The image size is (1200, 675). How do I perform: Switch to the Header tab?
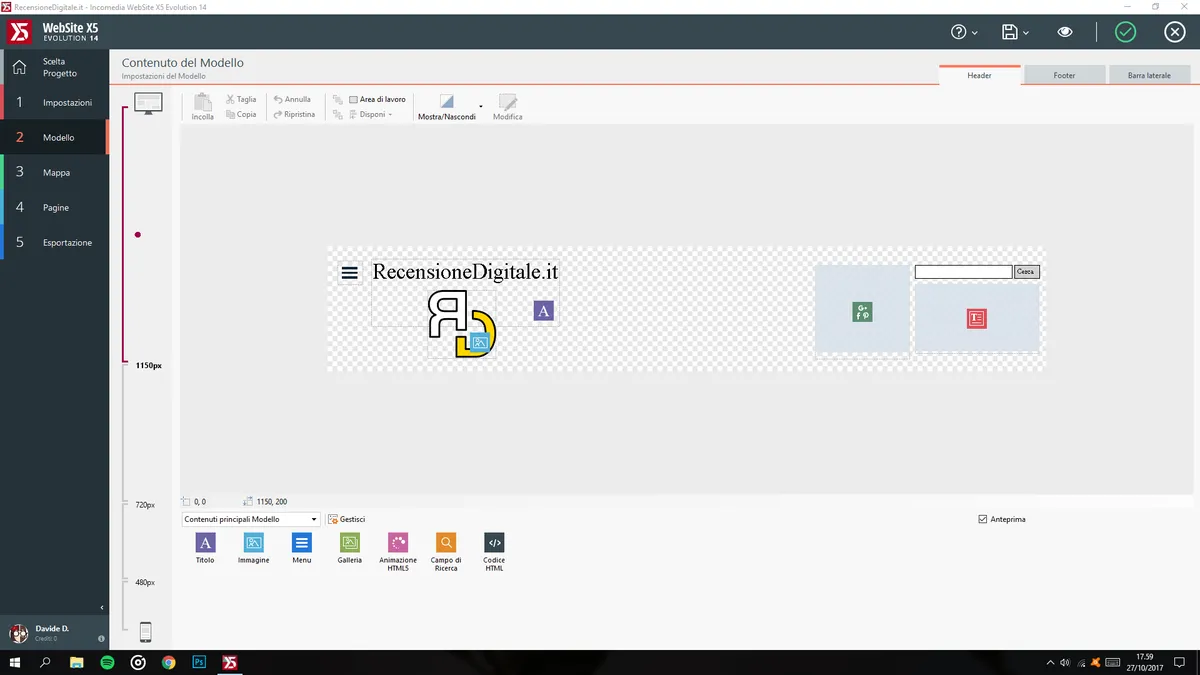pyautogui.click(x=979, y=75)
